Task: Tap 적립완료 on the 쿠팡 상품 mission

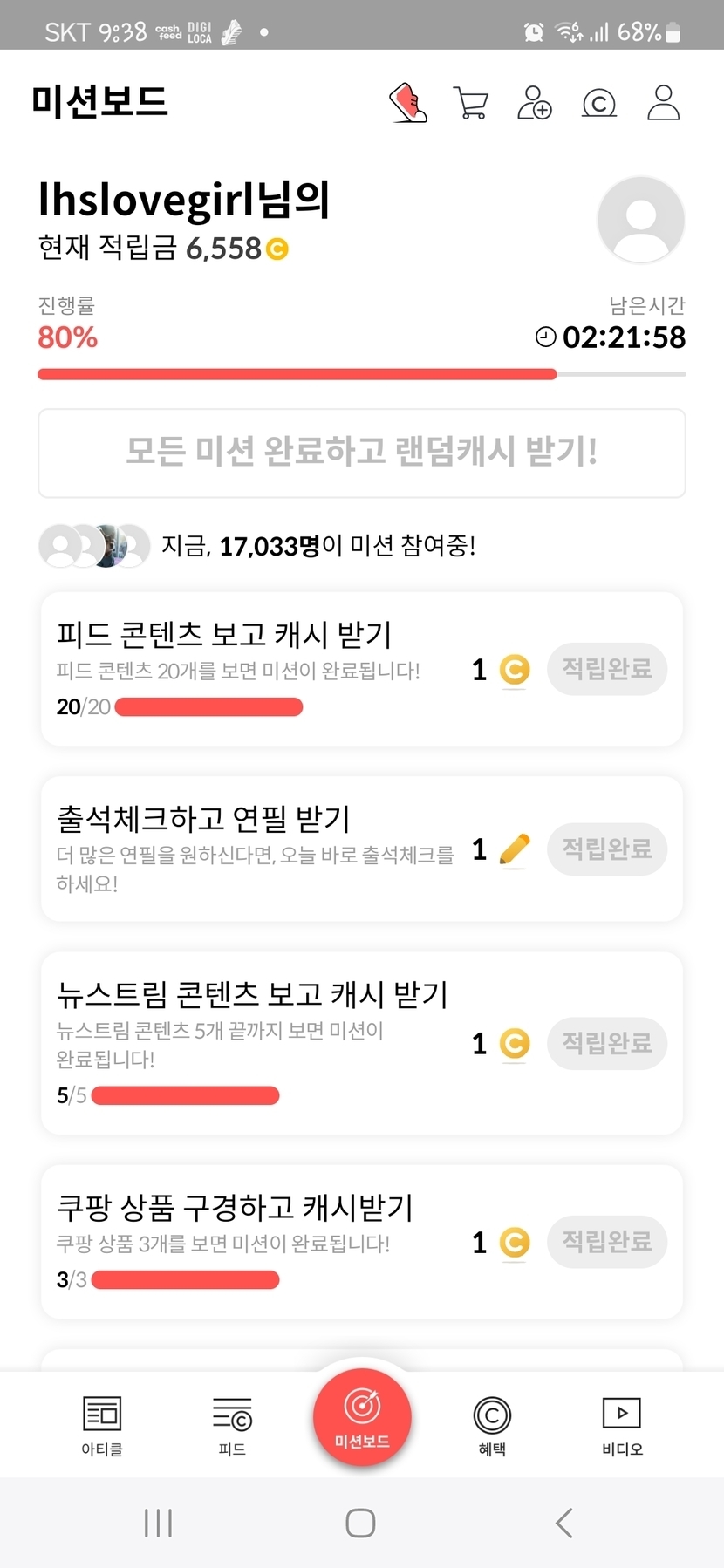Action: pos(607,1241)
